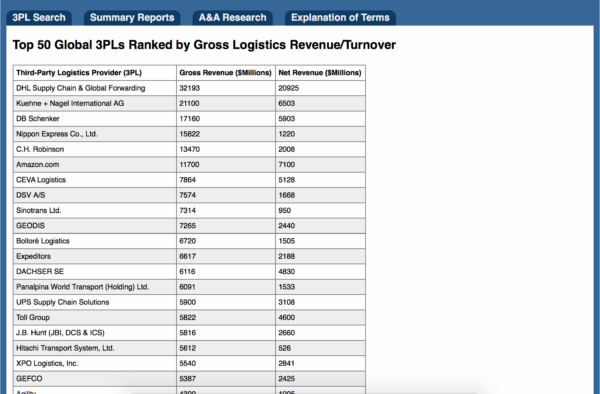Click net revenue value 5903
The width and height of the screenshot is (600, 394).
pos(287,119)
